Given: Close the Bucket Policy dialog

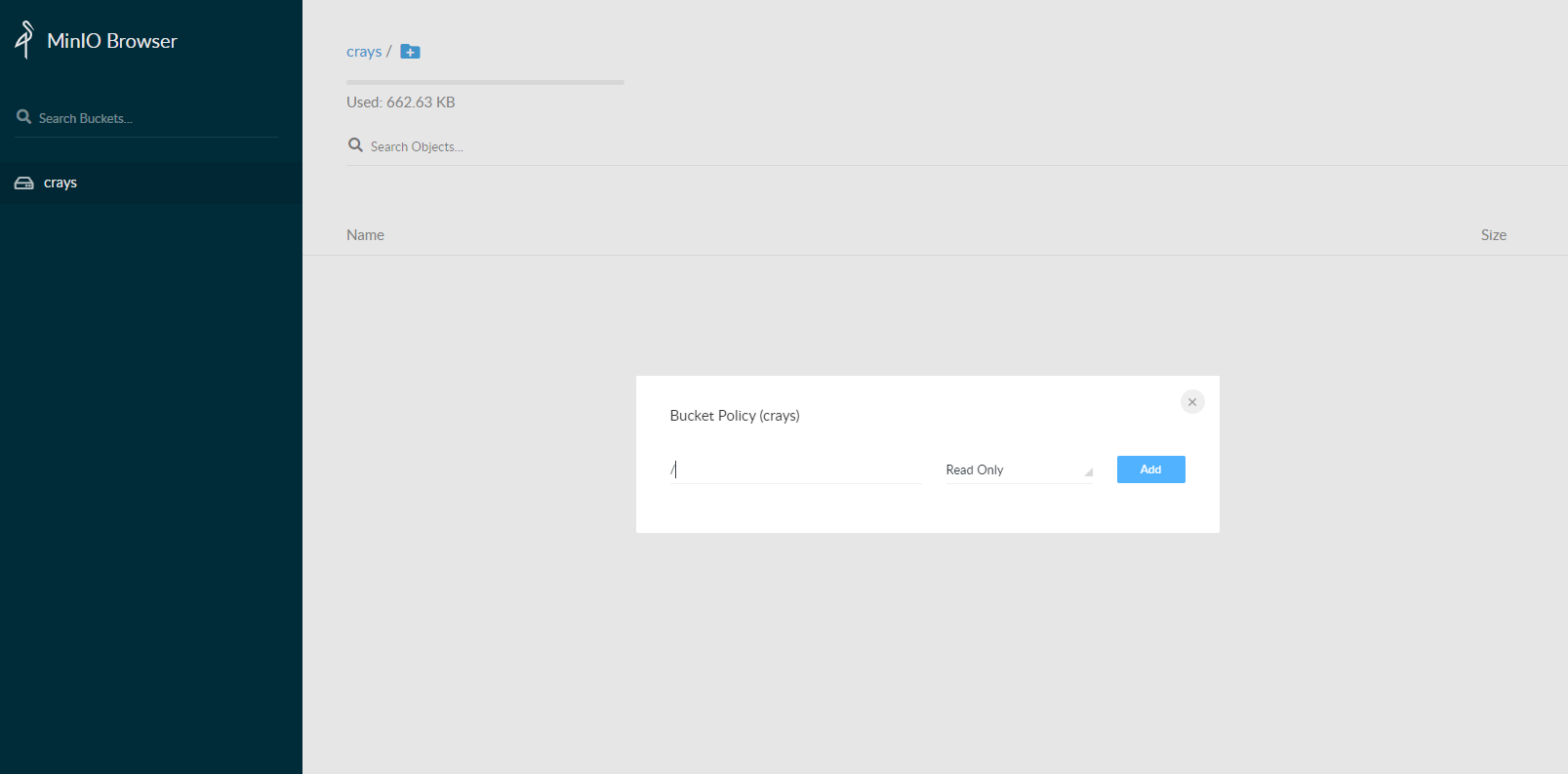Looking at the screenshot, I should point(1192,402).
